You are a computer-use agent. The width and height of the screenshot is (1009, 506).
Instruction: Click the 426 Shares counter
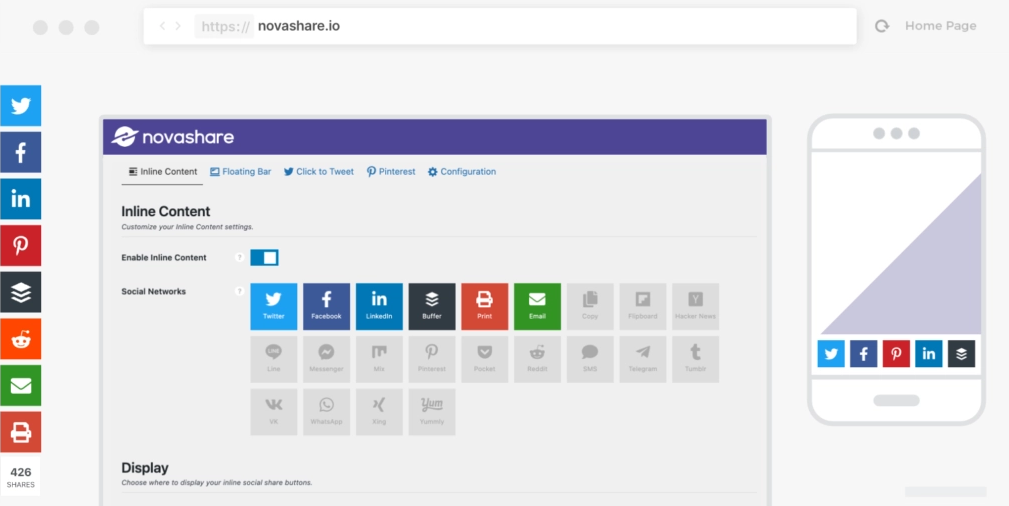pyautogui.click(x=21, y=477)
